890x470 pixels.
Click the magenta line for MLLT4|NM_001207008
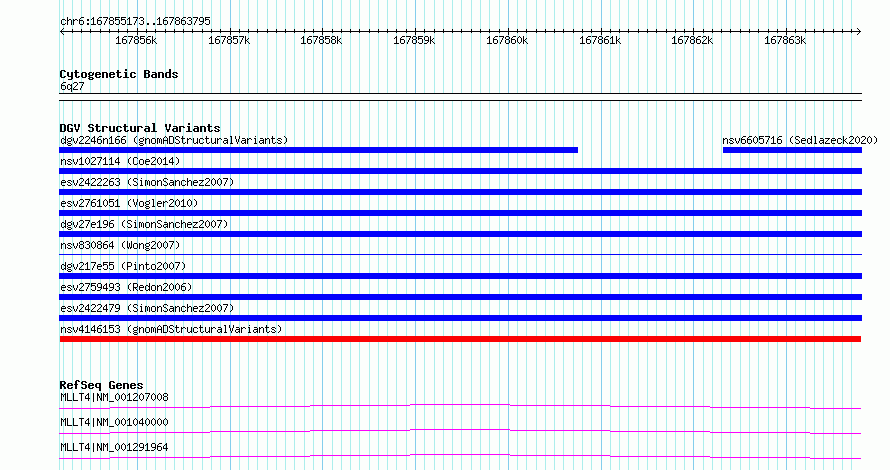click(460, 406)
